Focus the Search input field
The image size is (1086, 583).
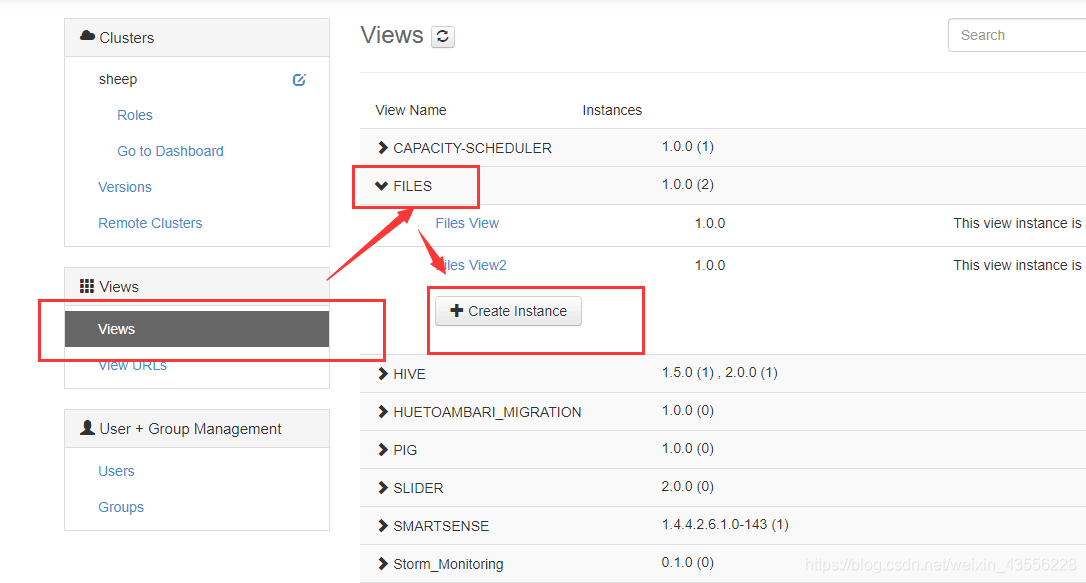(1017, 35)
